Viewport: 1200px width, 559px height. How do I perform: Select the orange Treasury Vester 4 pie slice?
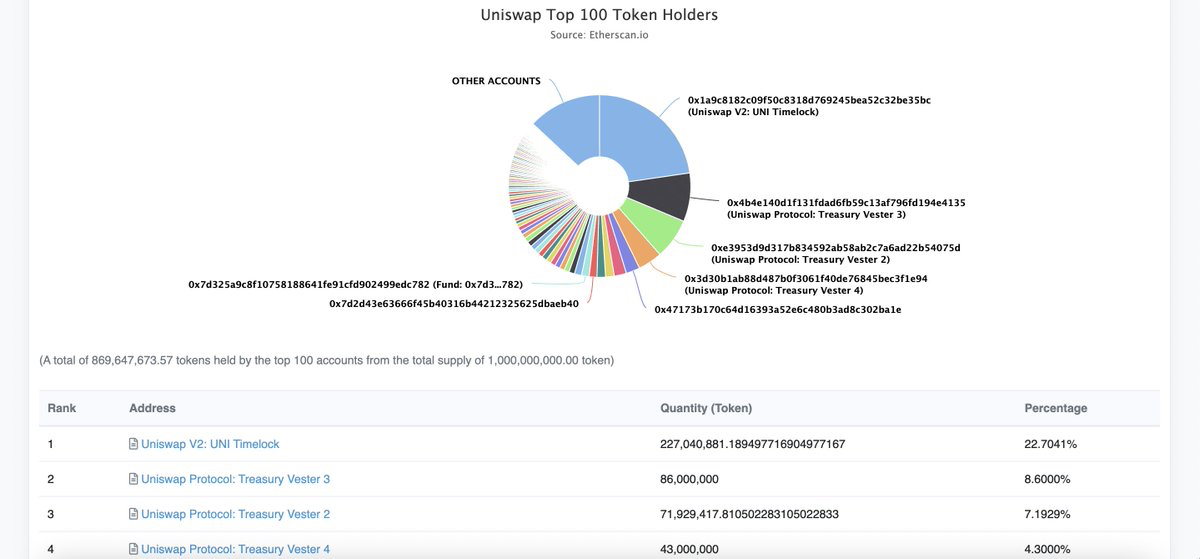(636, 249)
